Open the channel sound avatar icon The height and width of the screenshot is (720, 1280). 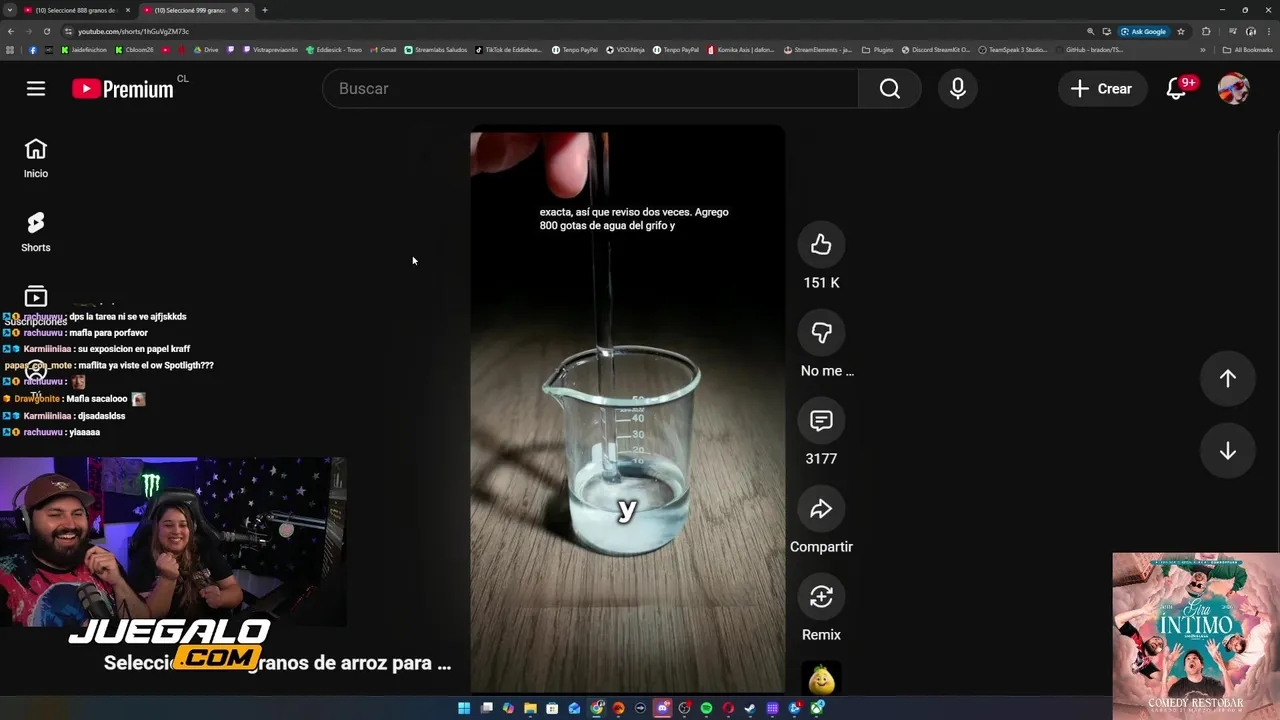[x=821, y=679]
